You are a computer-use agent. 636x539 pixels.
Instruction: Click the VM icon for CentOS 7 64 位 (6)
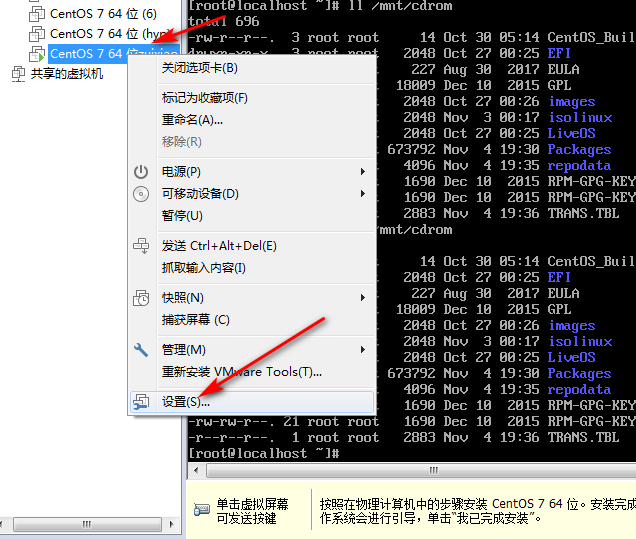(x=37, y=14)
